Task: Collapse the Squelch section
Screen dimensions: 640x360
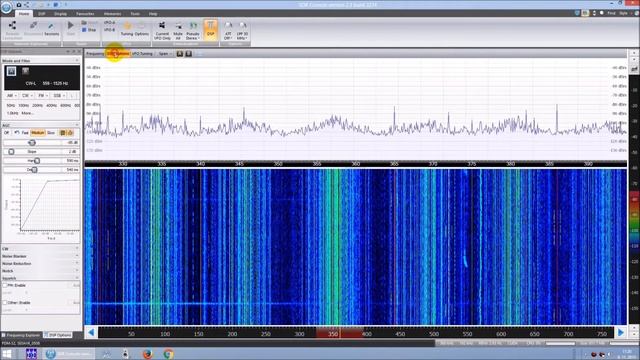Action: (x=41, y=278)
